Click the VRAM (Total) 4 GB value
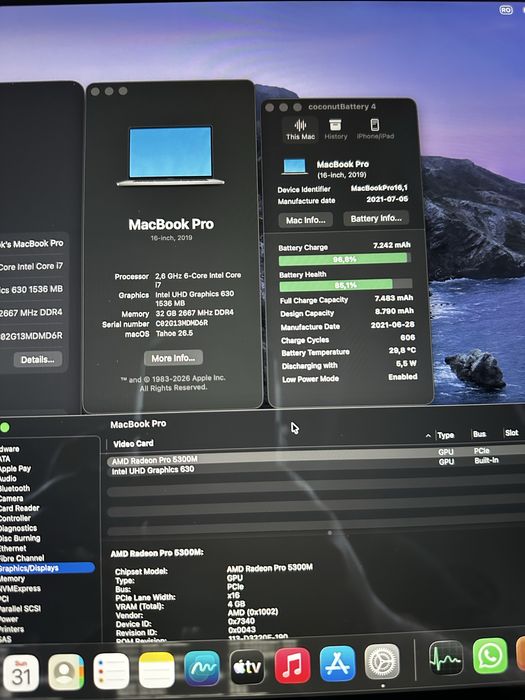 click(236, 604)
